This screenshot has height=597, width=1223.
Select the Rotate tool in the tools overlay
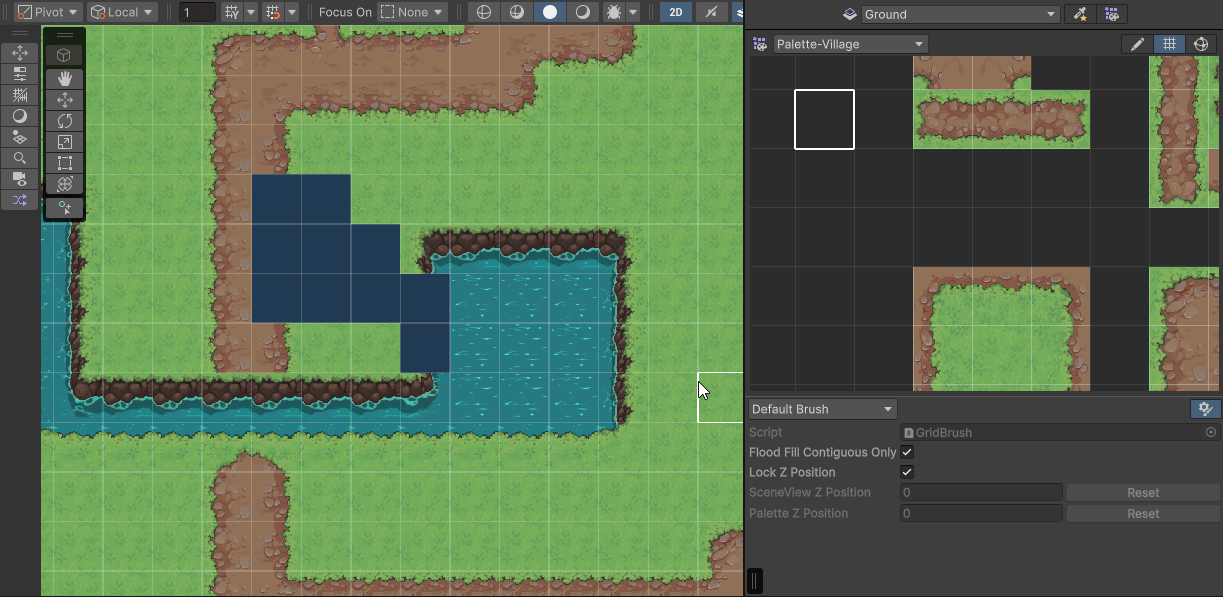tap(64, 121)
